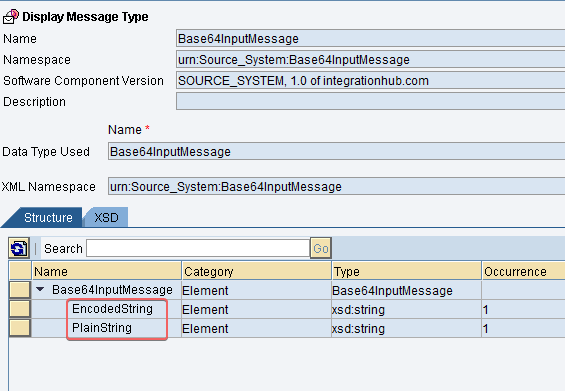Image resolution: width=565 pixels, height=391 pixels.
Task: Click occurrence value 1 for PlainString
Action: coord(485,329)
